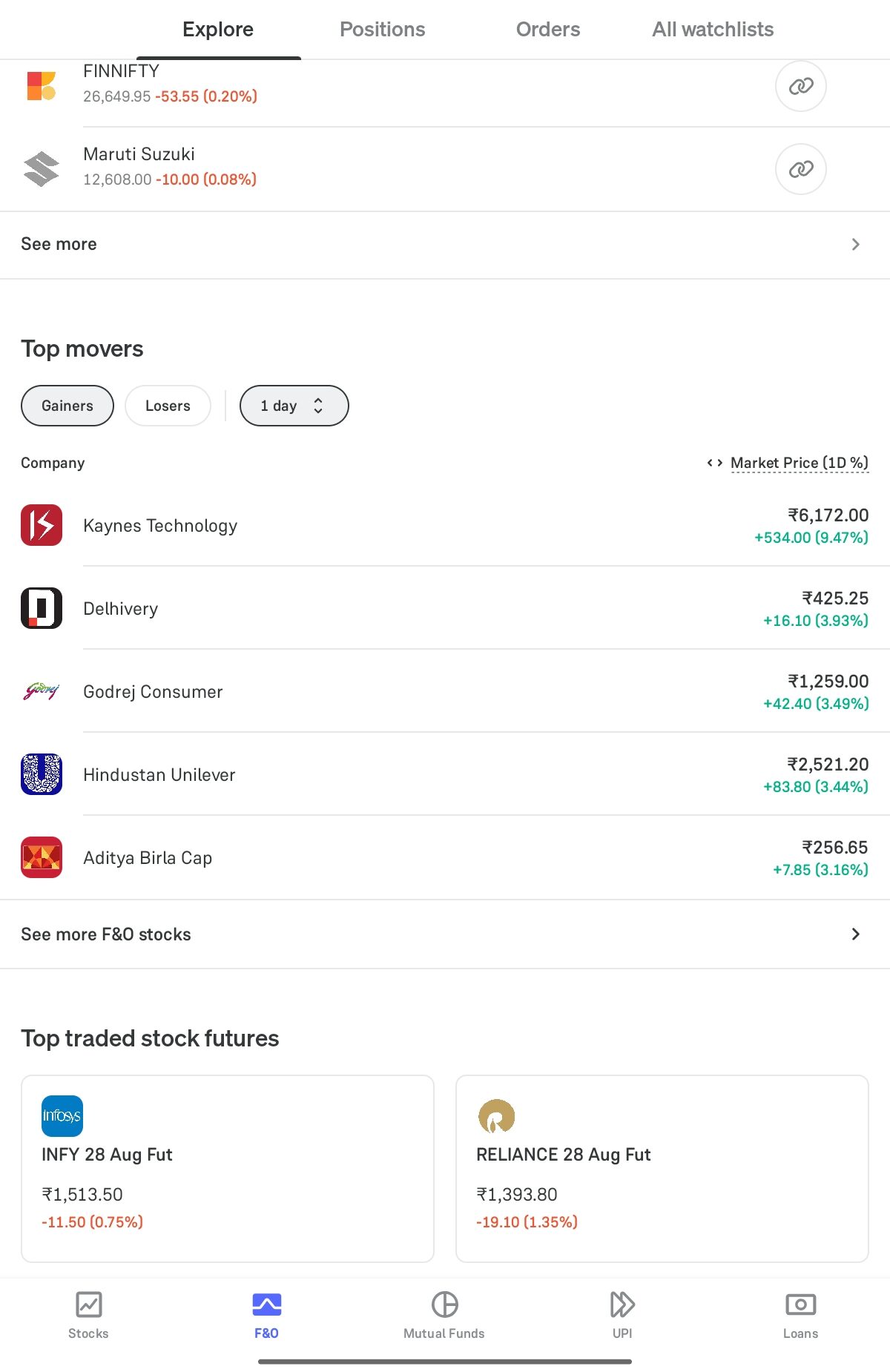Tap the Delhivery company logo

point(42,608)
